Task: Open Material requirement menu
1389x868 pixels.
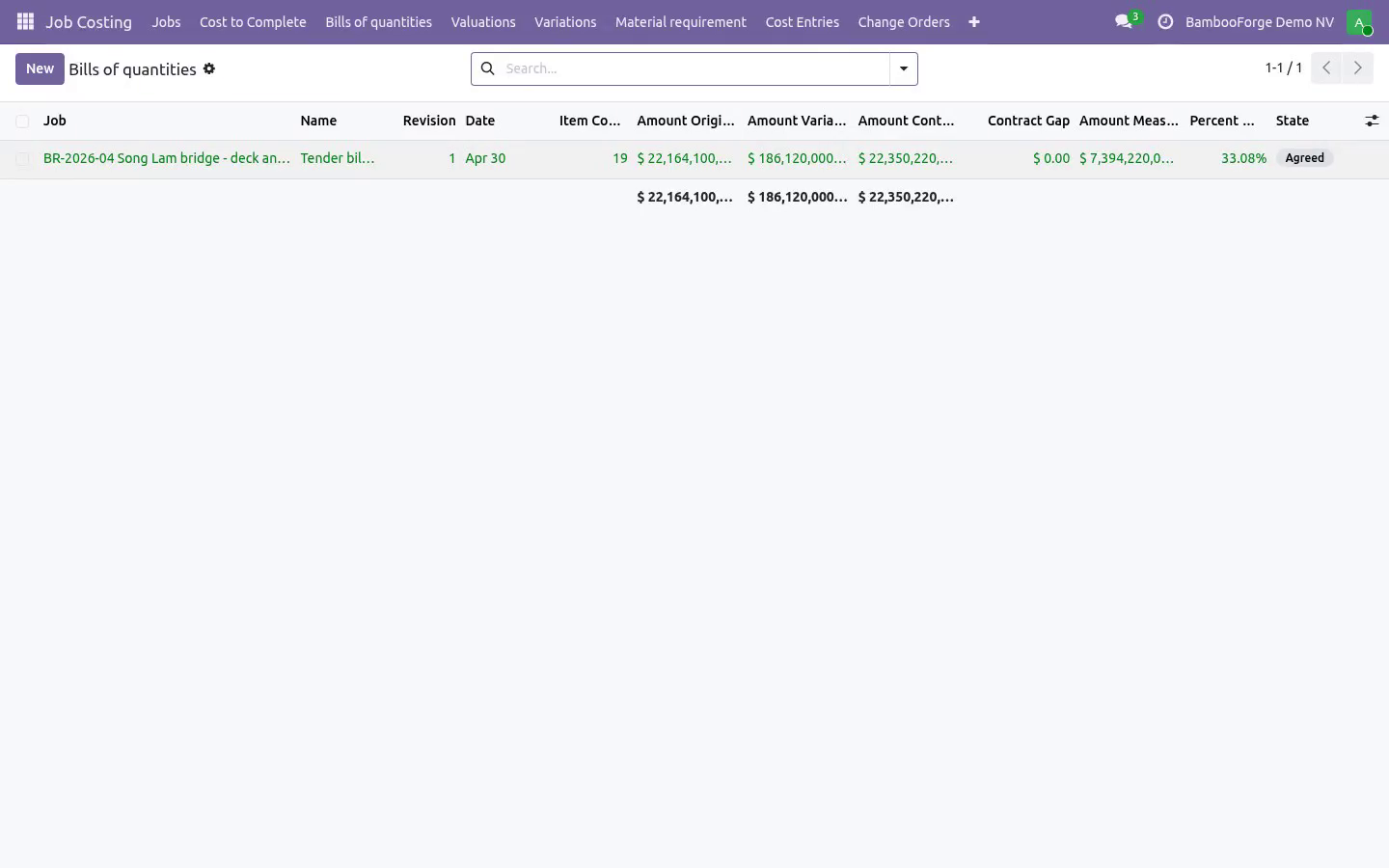Action: pos(681,21)
